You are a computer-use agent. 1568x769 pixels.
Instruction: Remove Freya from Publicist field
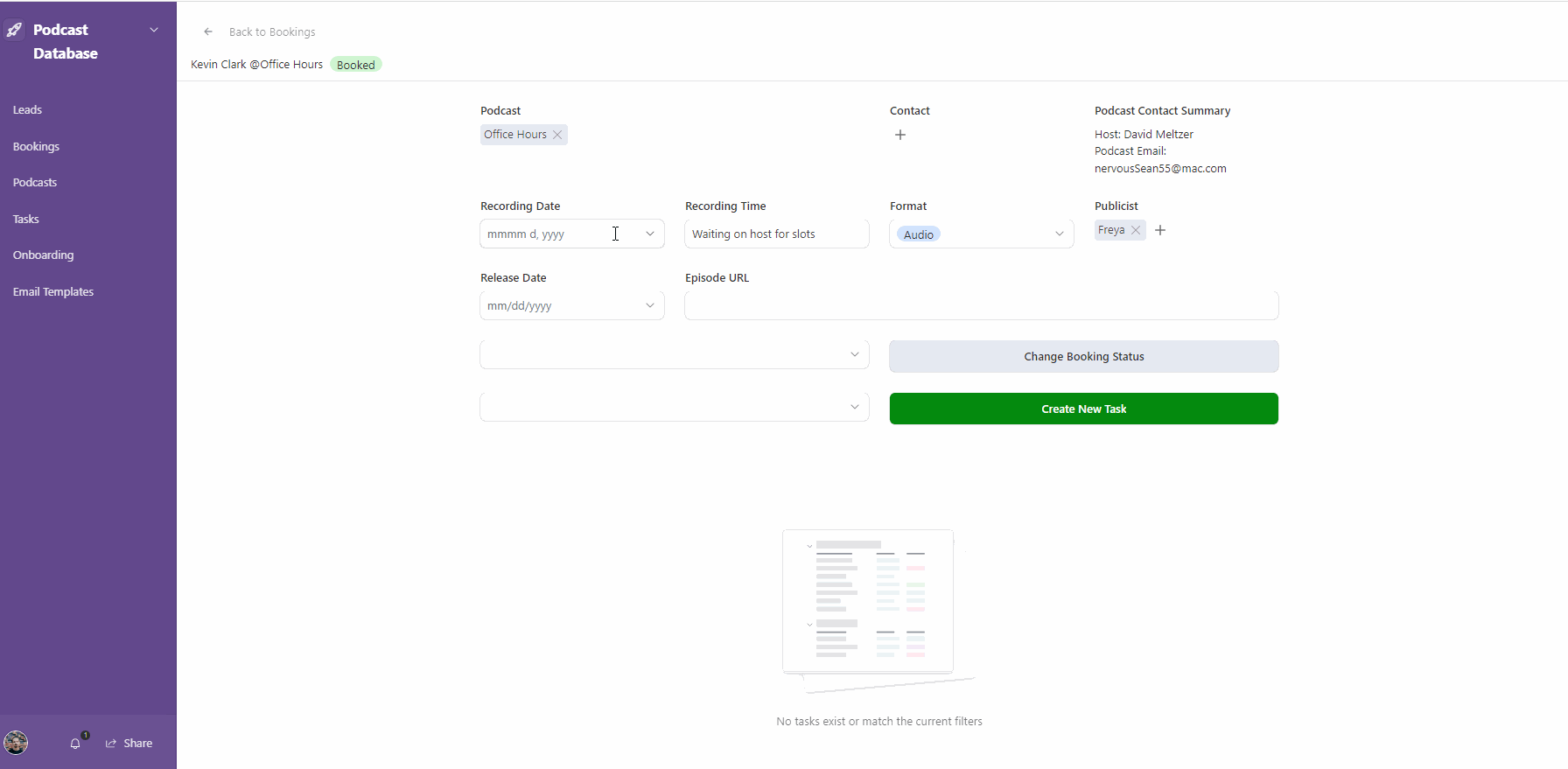1136,230
